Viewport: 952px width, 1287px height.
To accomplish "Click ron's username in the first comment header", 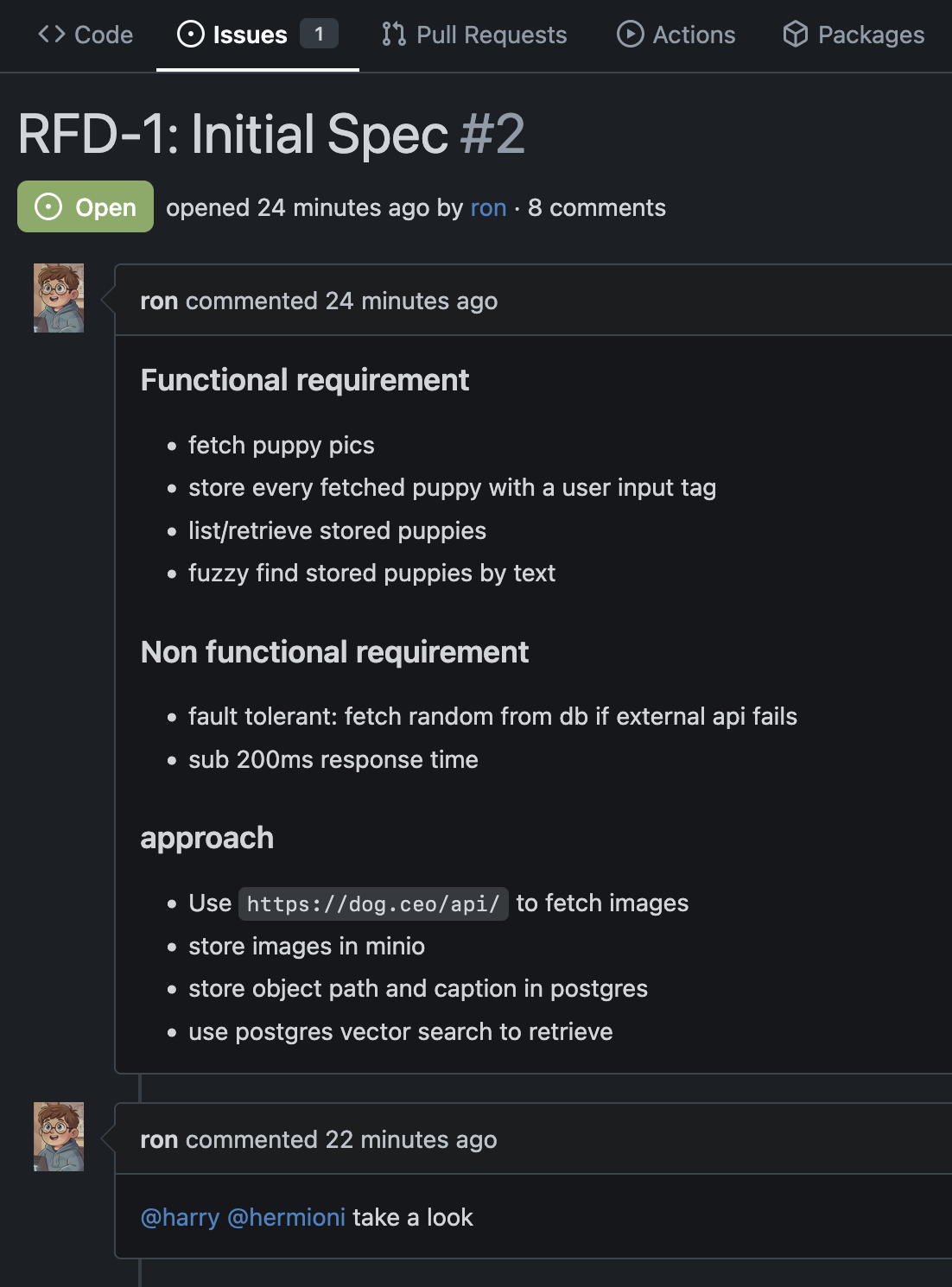I will point(159,301).
